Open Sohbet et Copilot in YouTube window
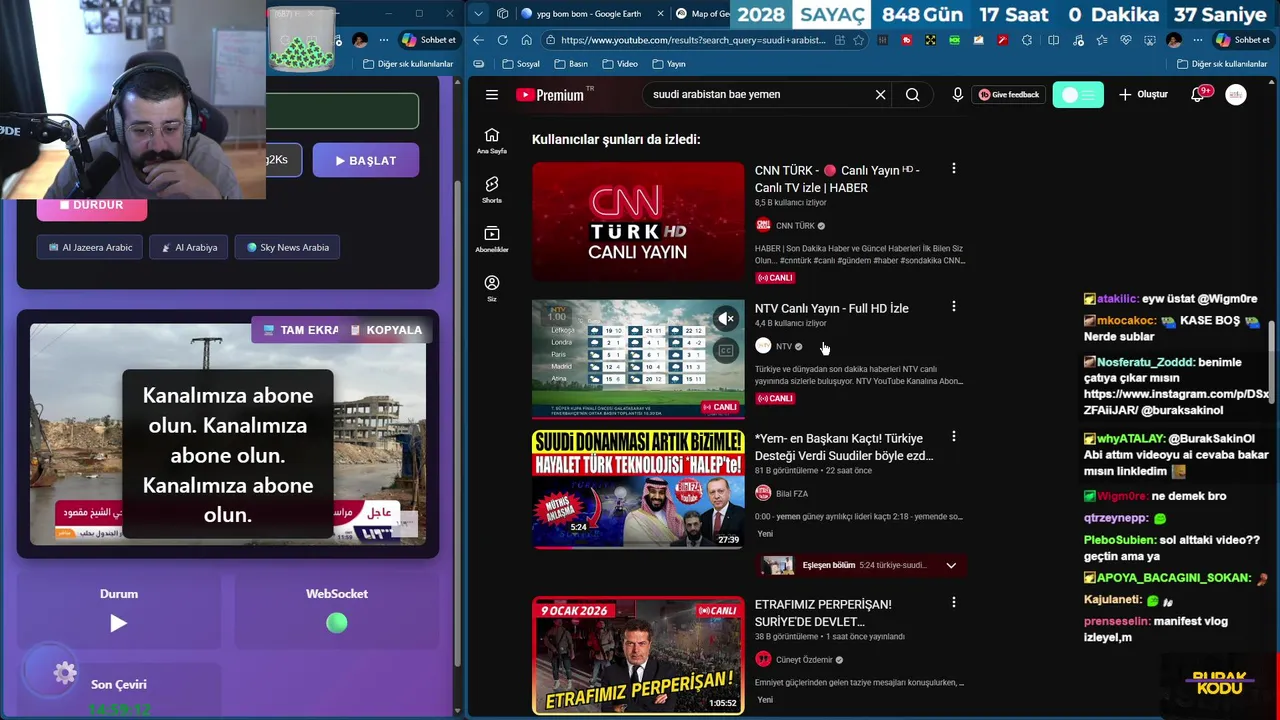Viewport: 1280px width, 720px height. pos(1243,40)
